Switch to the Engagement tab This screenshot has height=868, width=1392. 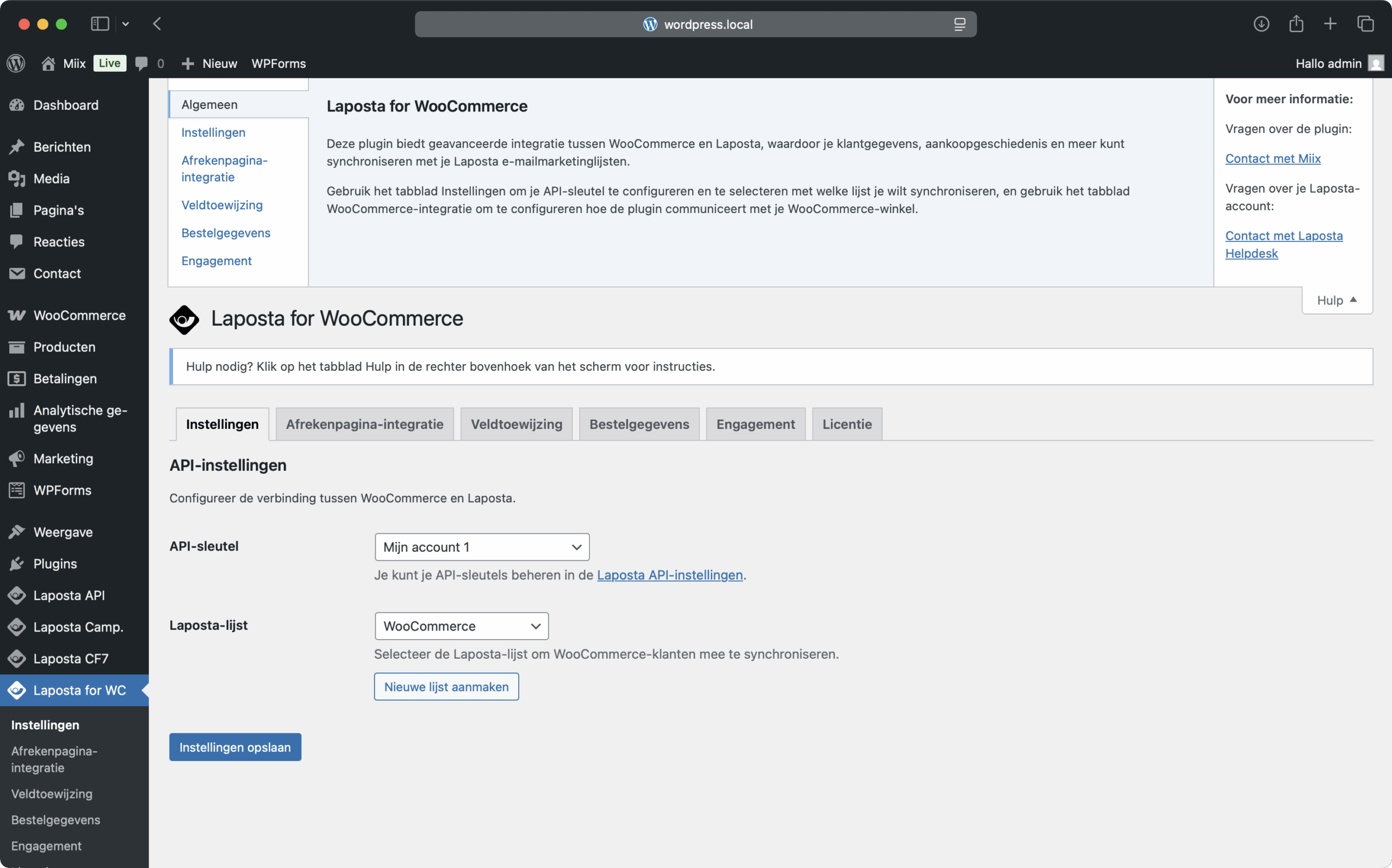coord(756,424)
